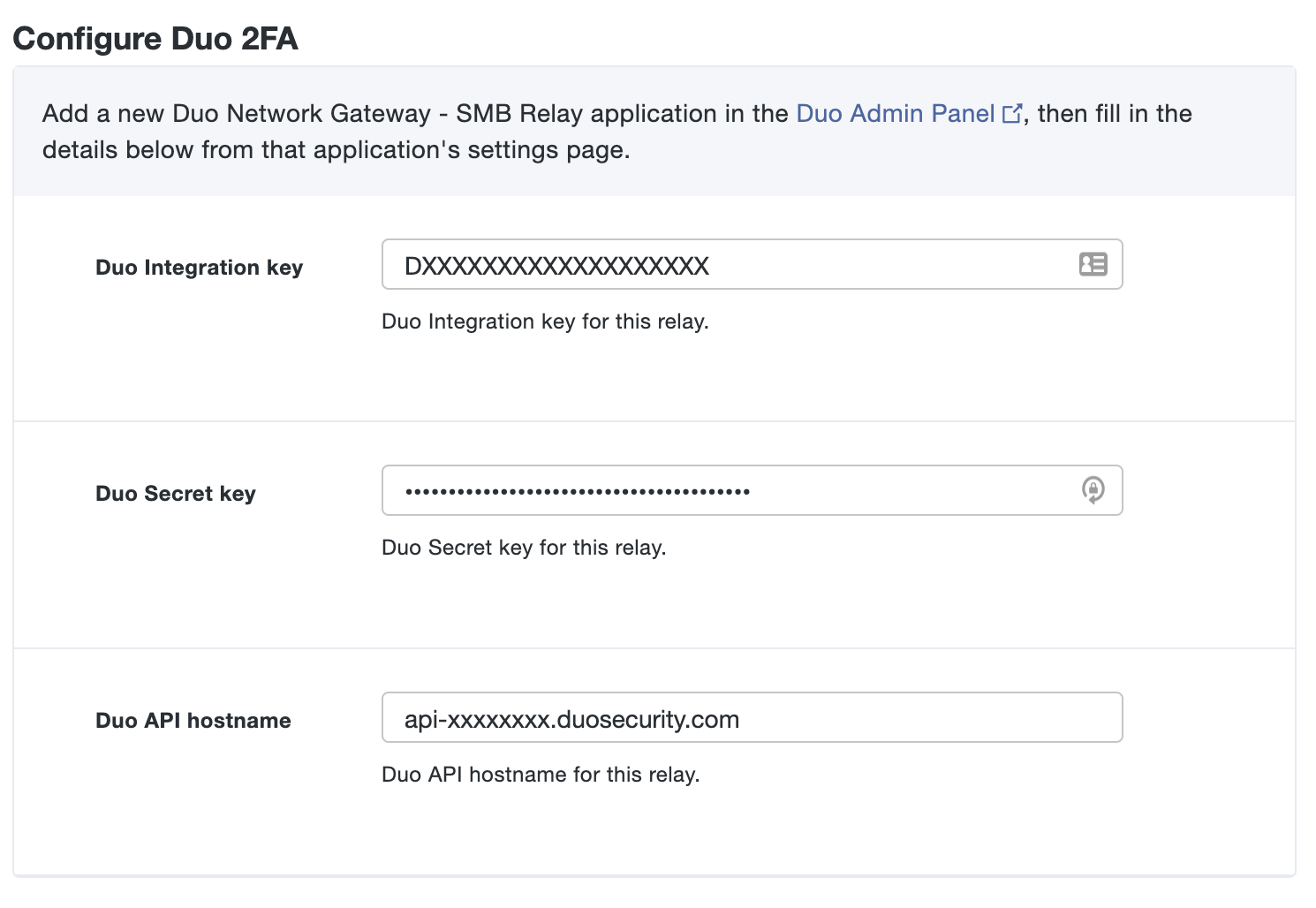Click the Configure Duo 2FA heading
Image resolution: width=1316 pixels, height=908 pixels.
[x=156, y=38]
